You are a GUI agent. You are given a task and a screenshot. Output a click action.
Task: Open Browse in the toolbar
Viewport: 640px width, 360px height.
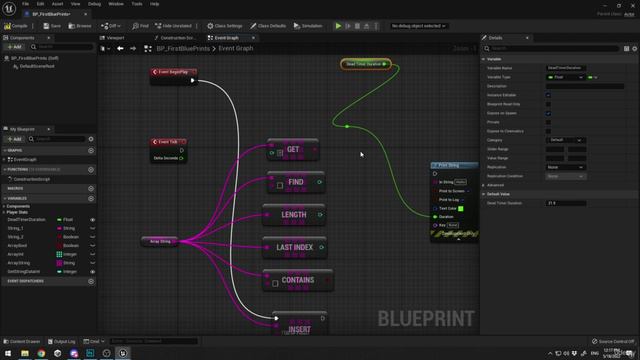click(x=80, y=26)
